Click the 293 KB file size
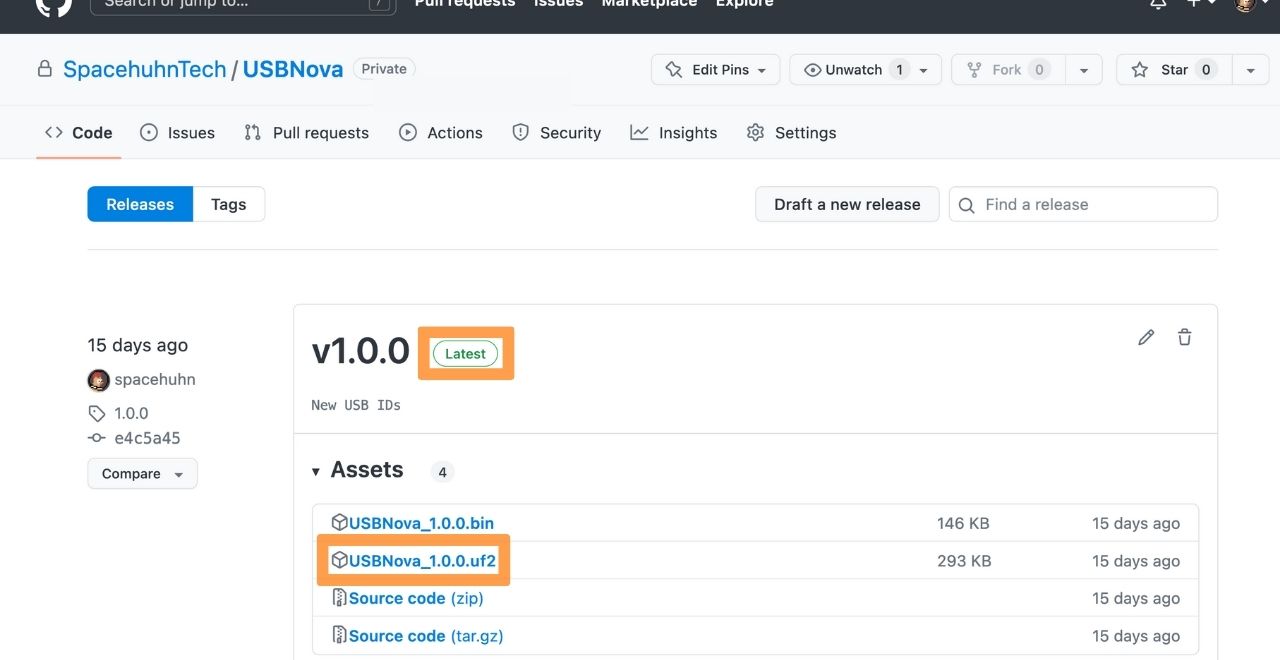1280x660 pixels. point(964,561)
